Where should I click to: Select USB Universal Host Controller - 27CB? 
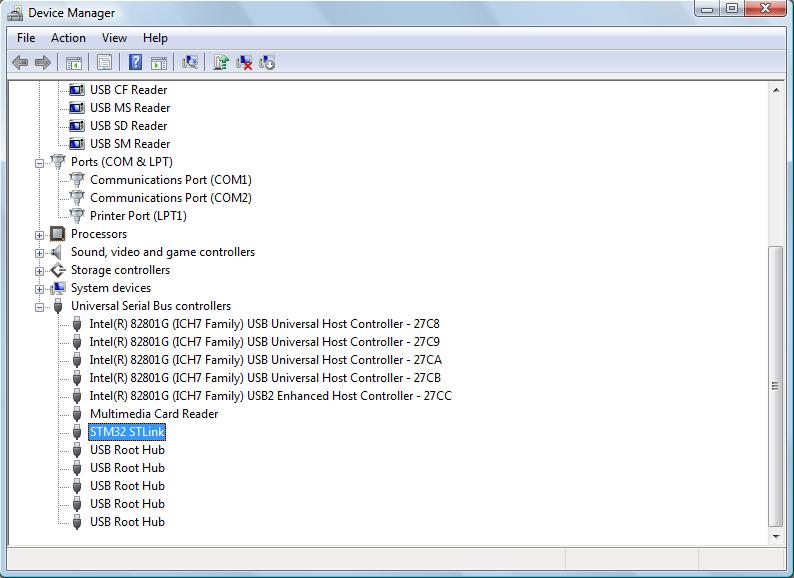point(265,378)
